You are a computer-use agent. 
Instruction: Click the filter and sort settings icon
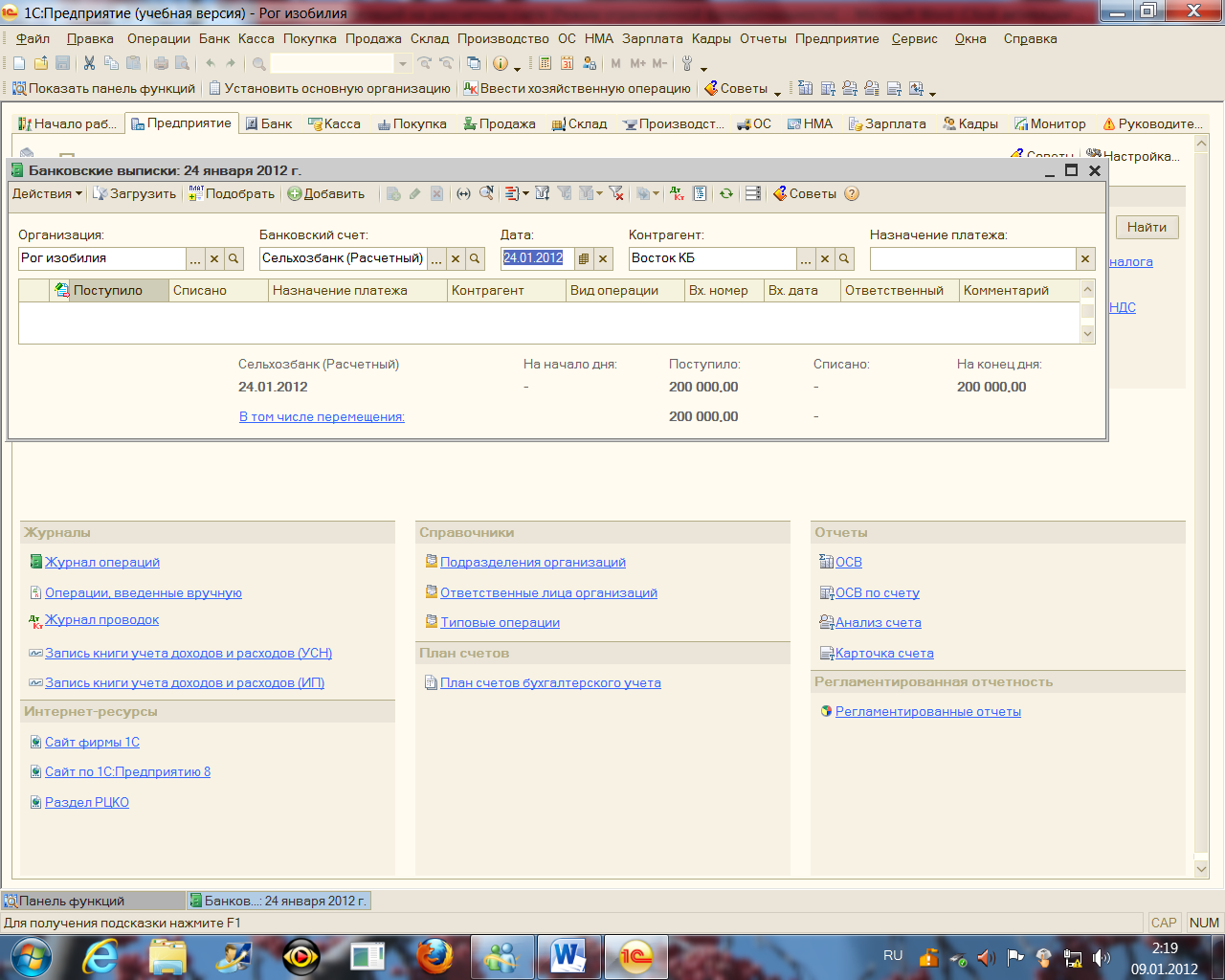(543, 193)
